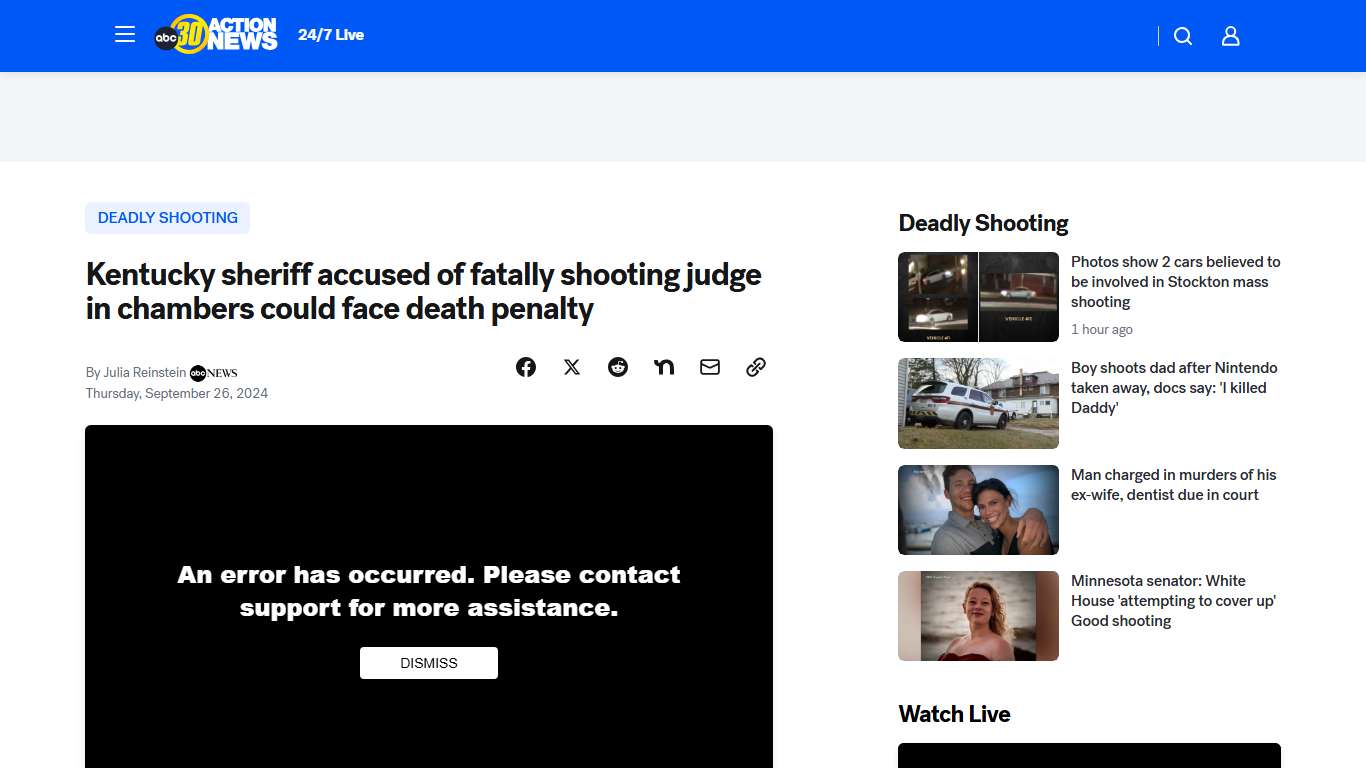
Task: Dismiss the video error message
Action: click(x=428, y=662)
